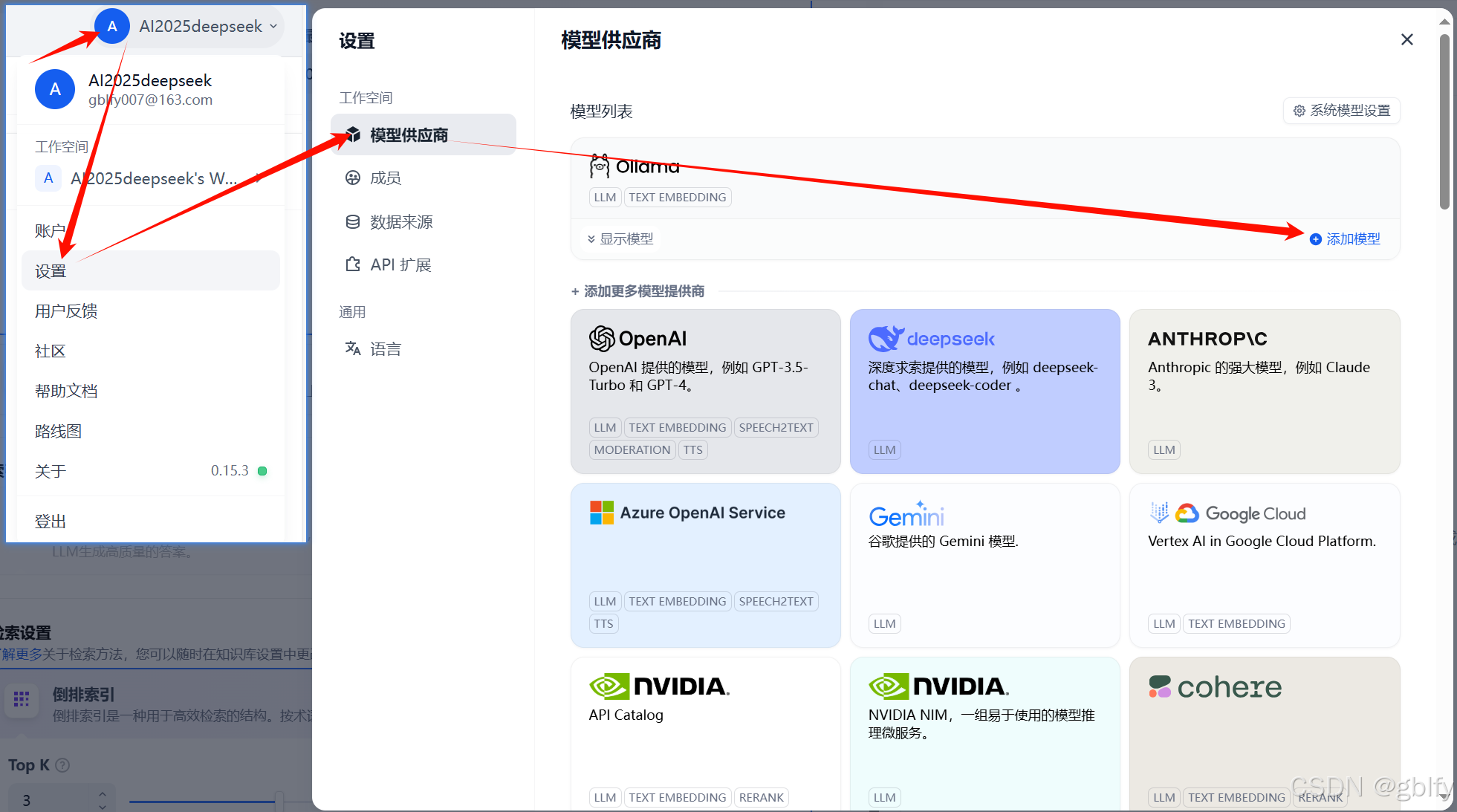
Task: Open the AI2025deepseek account dropdown
Action: [189, 27]
